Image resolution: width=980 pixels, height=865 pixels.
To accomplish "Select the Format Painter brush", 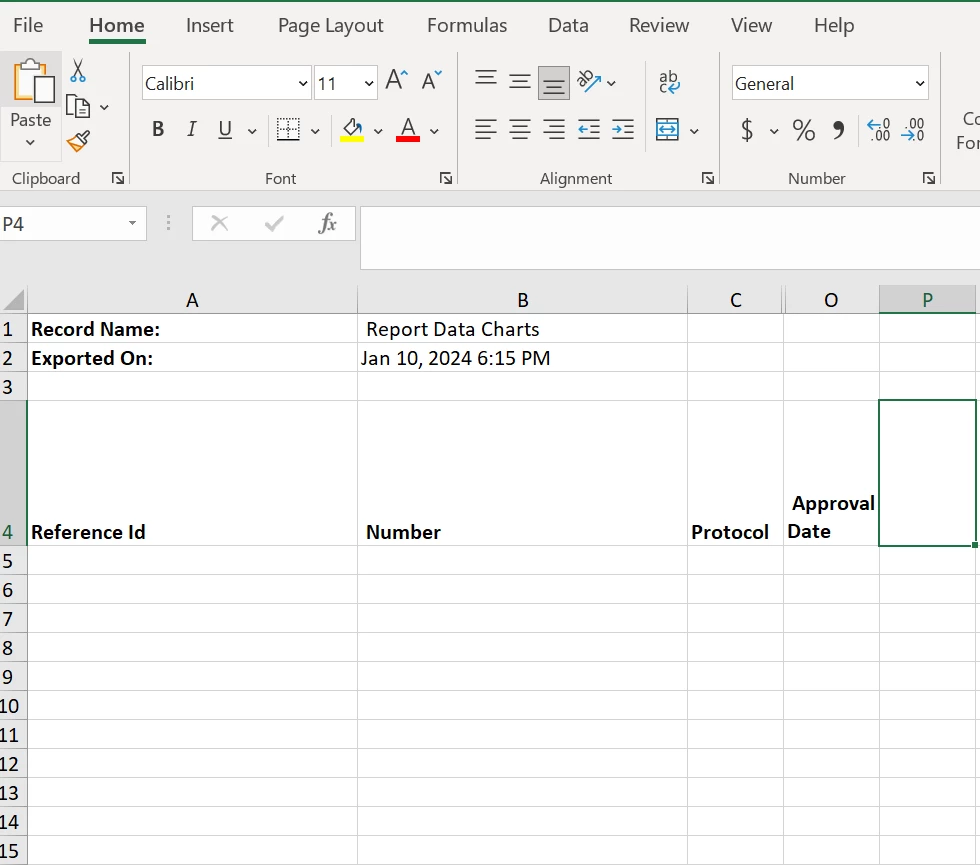I will pyautogui.click(x=78, y=141).
